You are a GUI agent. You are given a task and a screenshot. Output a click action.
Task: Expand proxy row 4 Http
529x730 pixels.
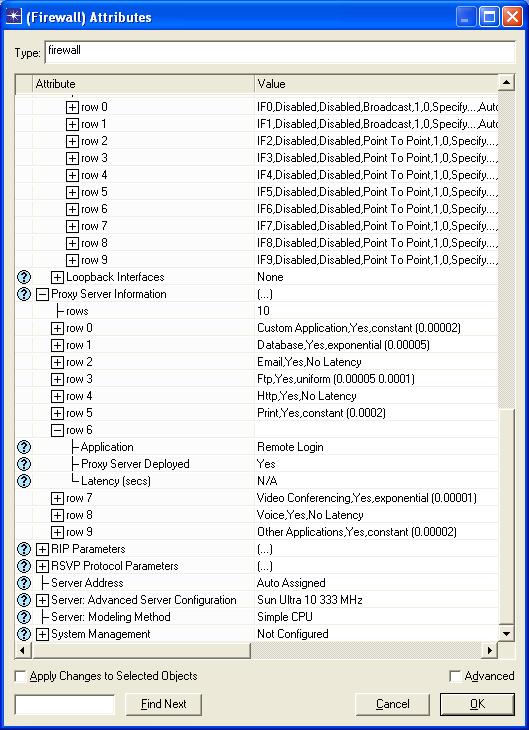tap(57, 397)
